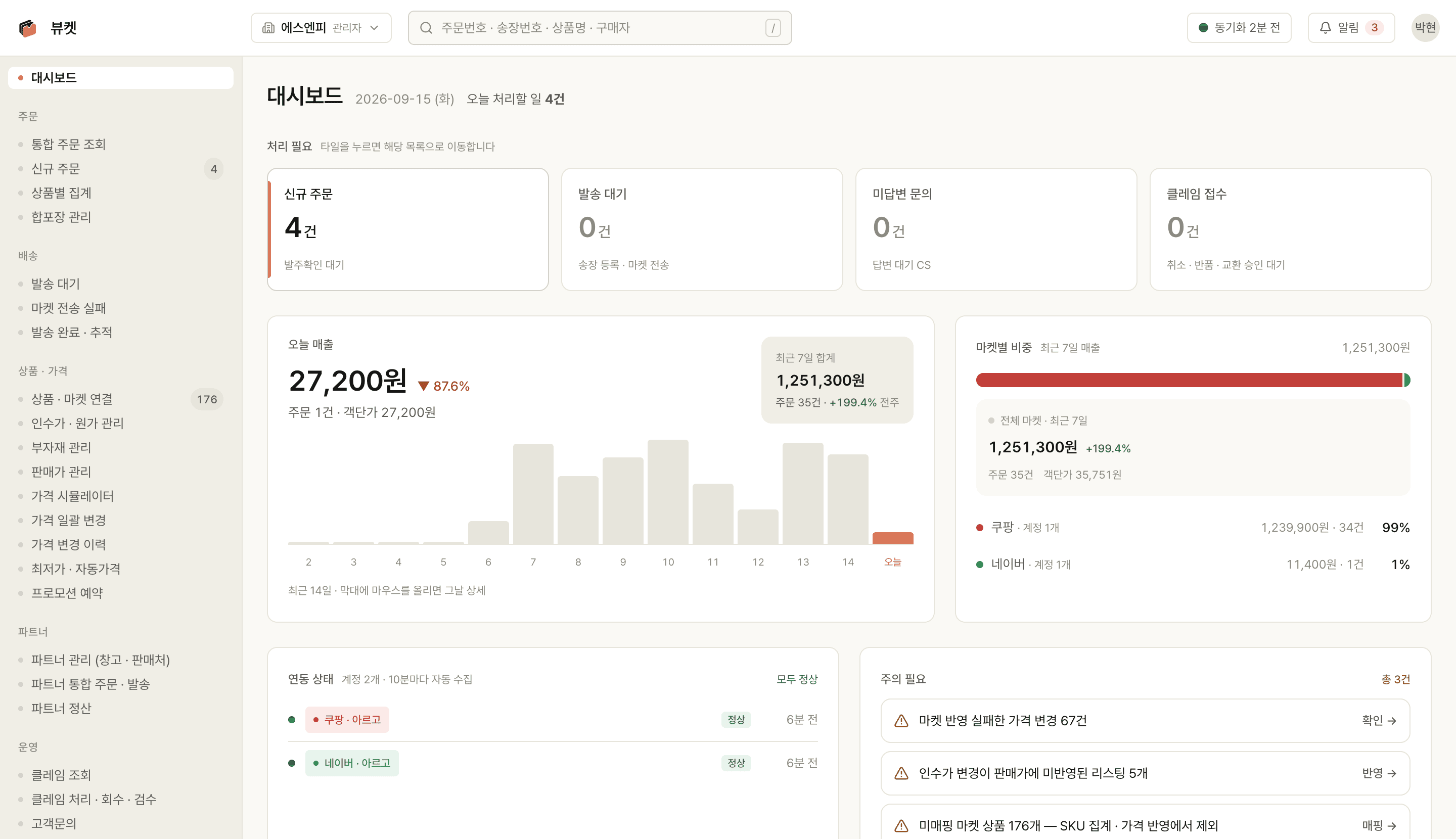
Task: Click 확인 for failed price changes
Action: (x=1379, y=720)
